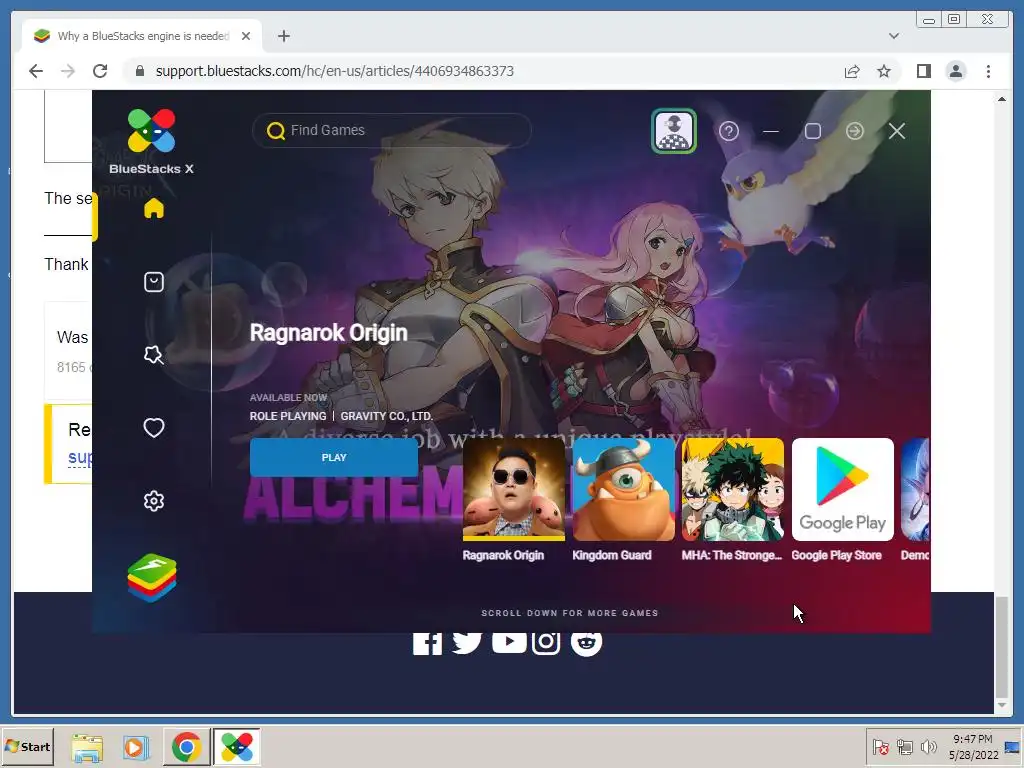Click the Ragnarok Origin title heading

pos(328,332)
